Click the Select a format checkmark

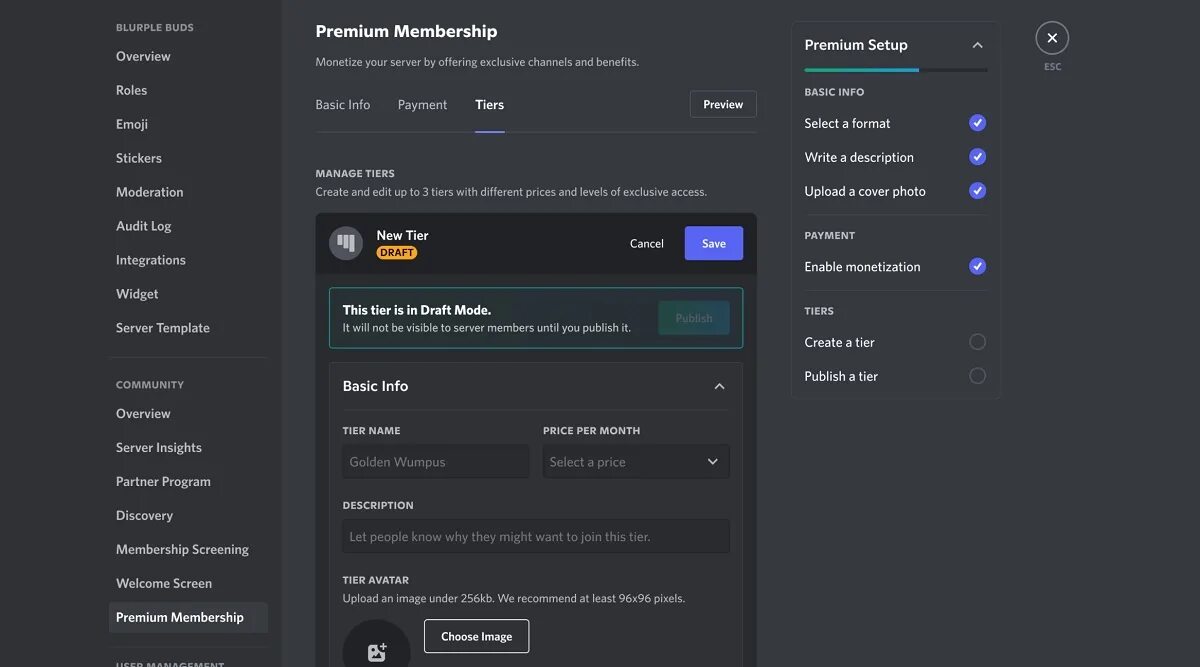[977, 123]
